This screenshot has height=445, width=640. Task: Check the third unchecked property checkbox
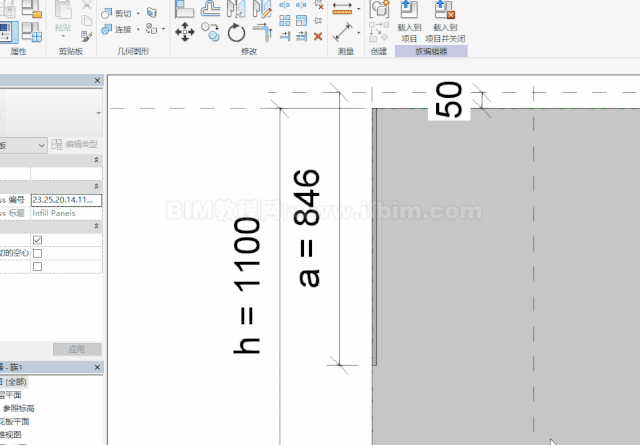[x=37, y=267]
